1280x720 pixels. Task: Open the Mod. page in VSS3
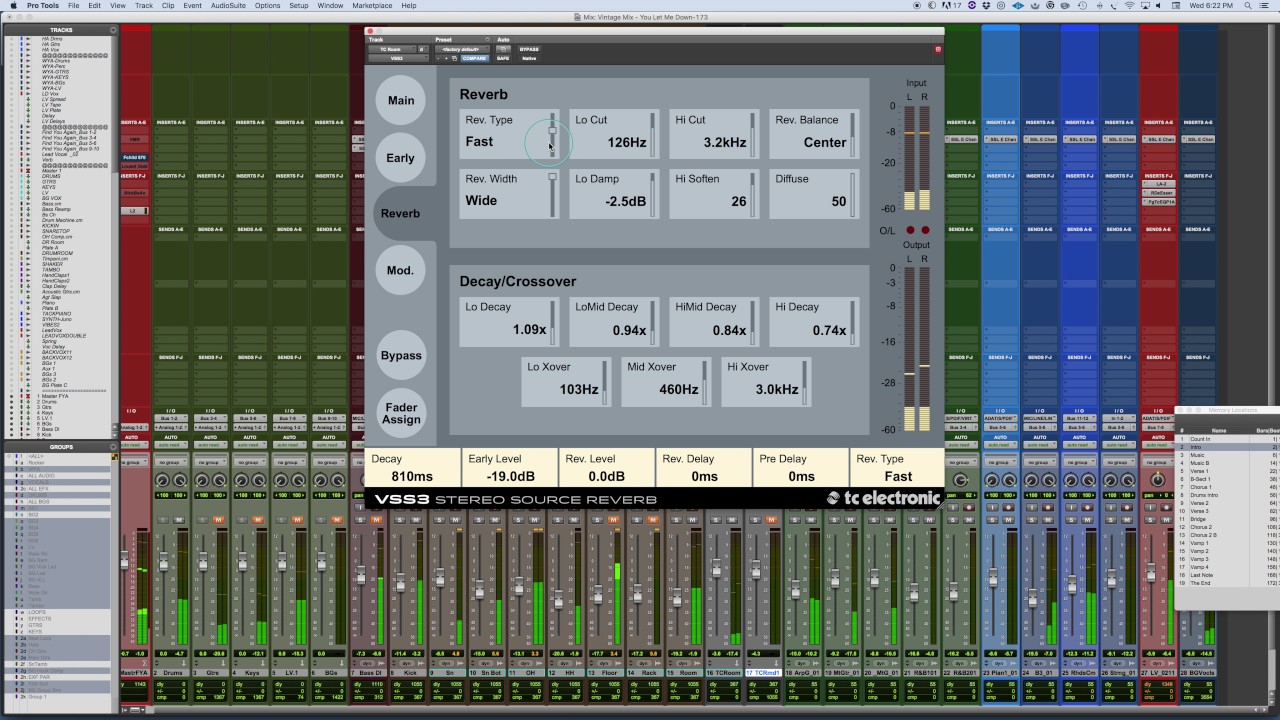pyautogui.click(x=401, y=270)
